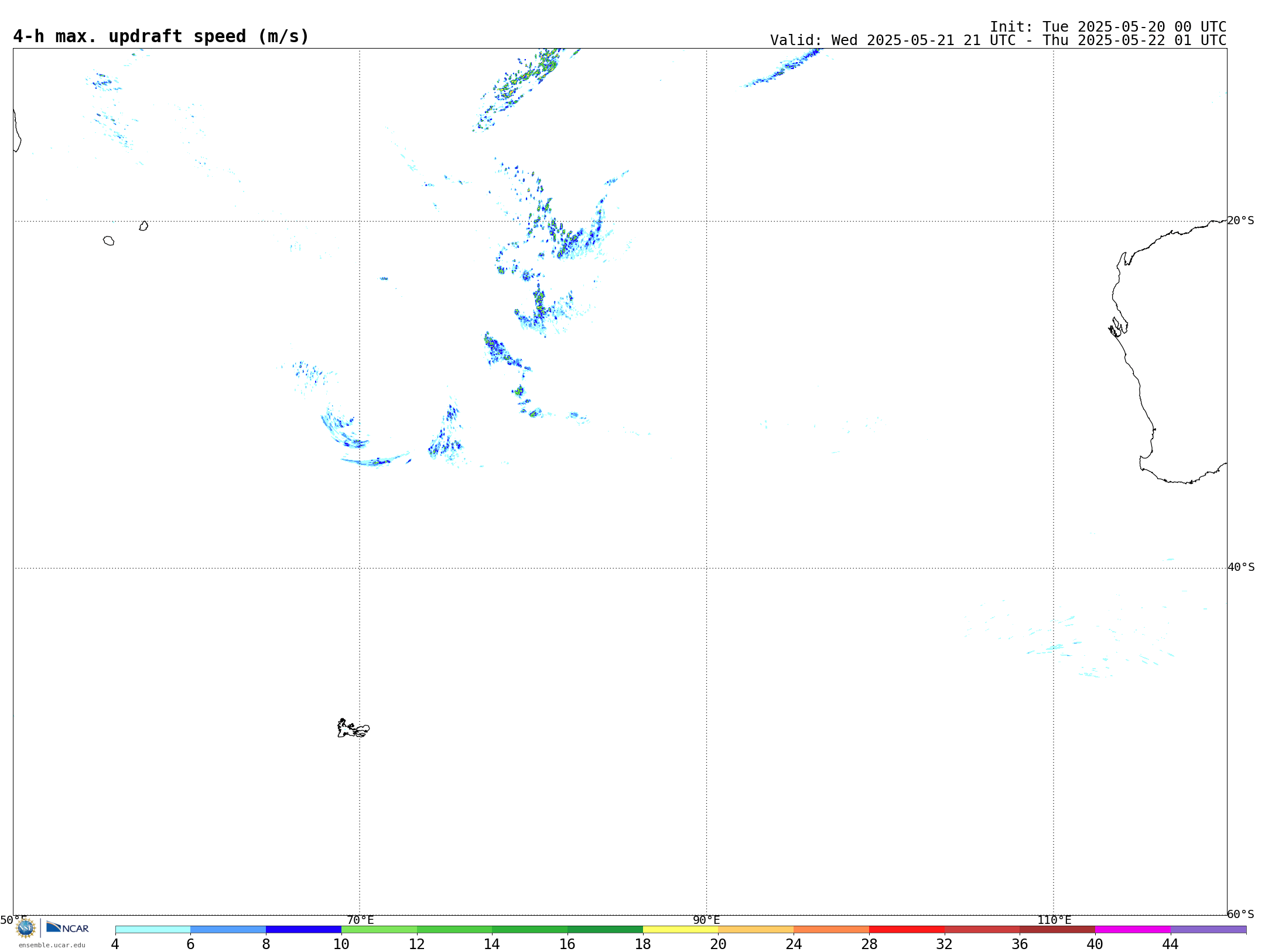1265x952 pixels.
Task: Click the green 12–14 colorbar segment
Action: (454, 930)
